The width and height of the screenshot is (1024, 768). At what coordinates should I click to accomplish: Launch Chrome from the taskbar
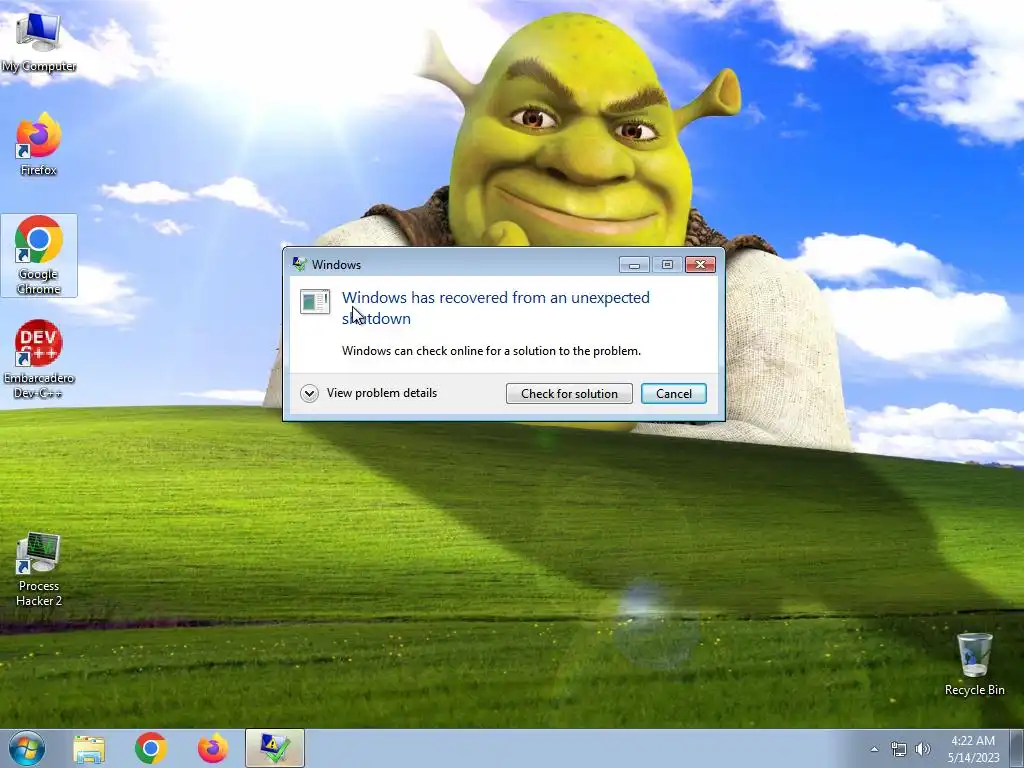point(151,748)
